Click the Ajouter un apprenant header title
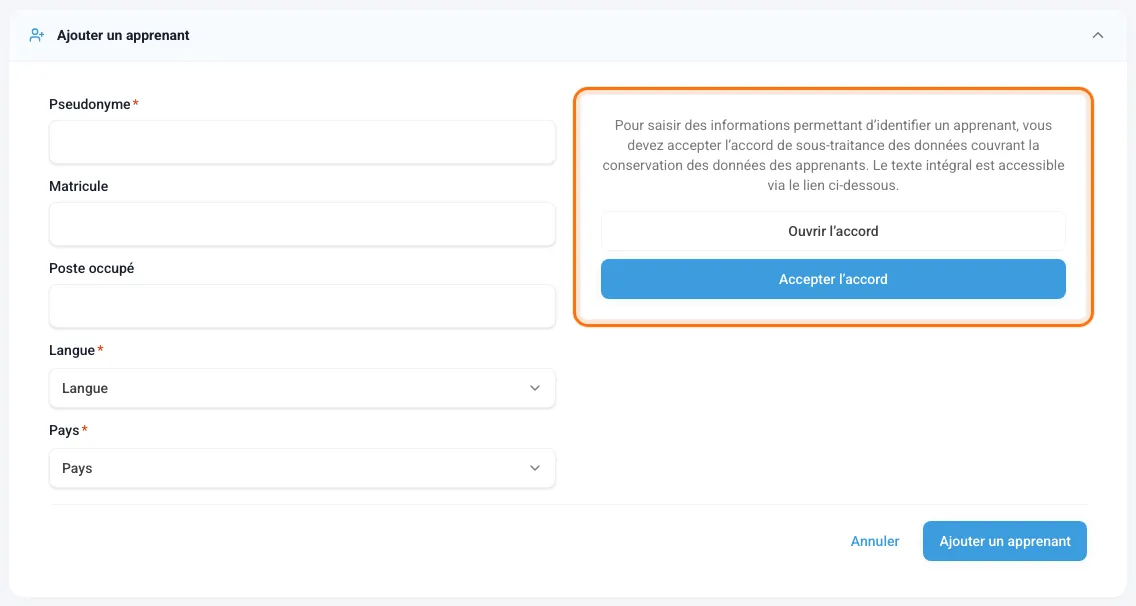 [x=123, y=35]
